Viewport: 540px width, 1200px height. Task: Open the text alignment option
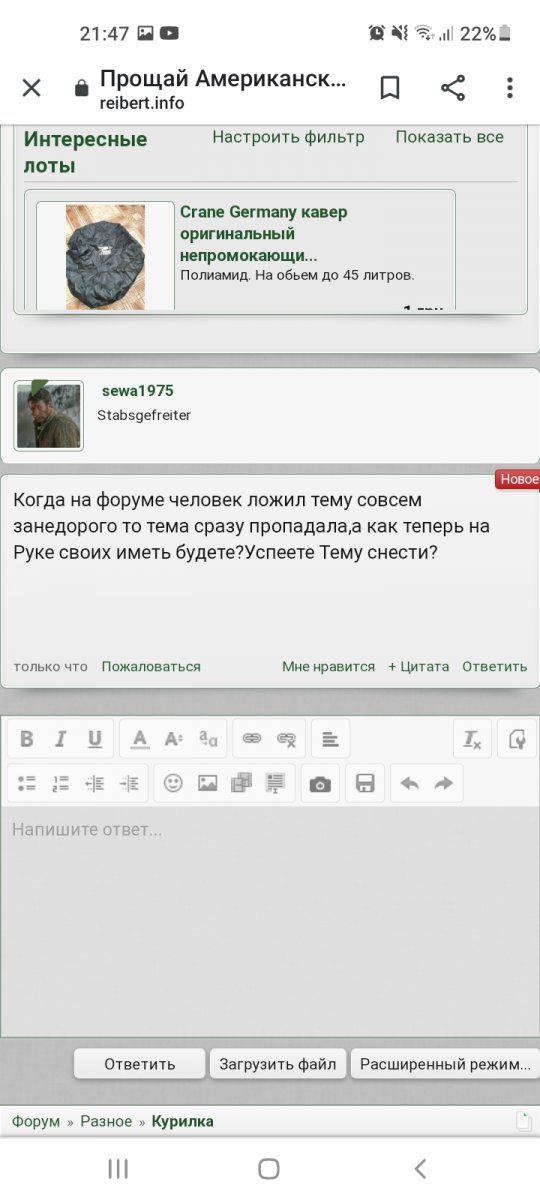(330, 739)
